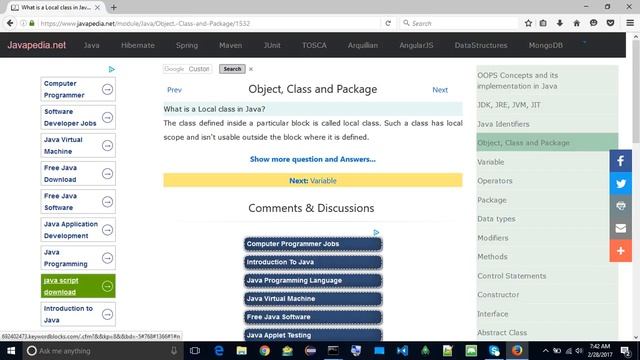Screen dimensions: 640x360
Task: Clear the custom search with the x
Action: pos(251,69)
